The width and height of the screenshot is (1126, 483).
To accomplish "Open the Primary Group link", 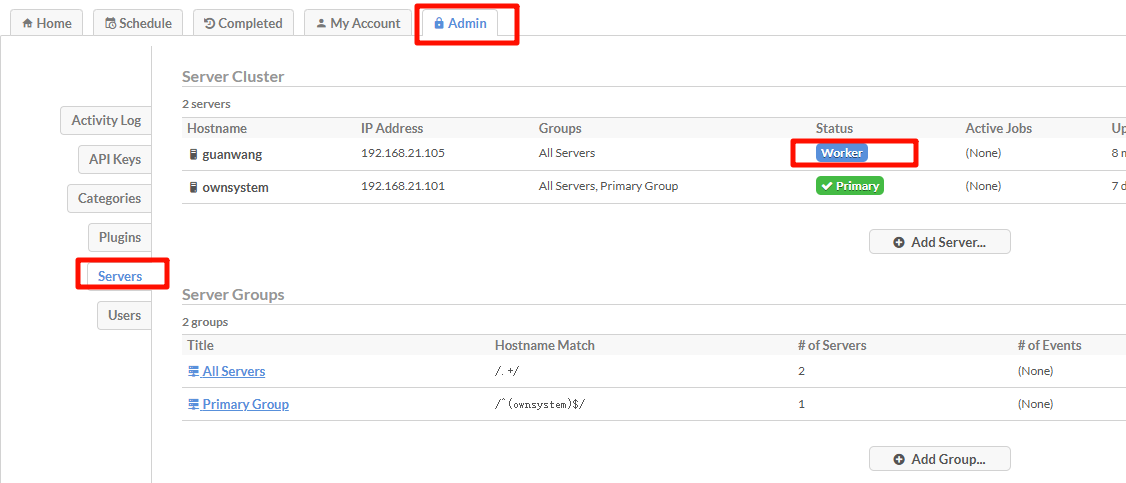I will coord(245,405).
